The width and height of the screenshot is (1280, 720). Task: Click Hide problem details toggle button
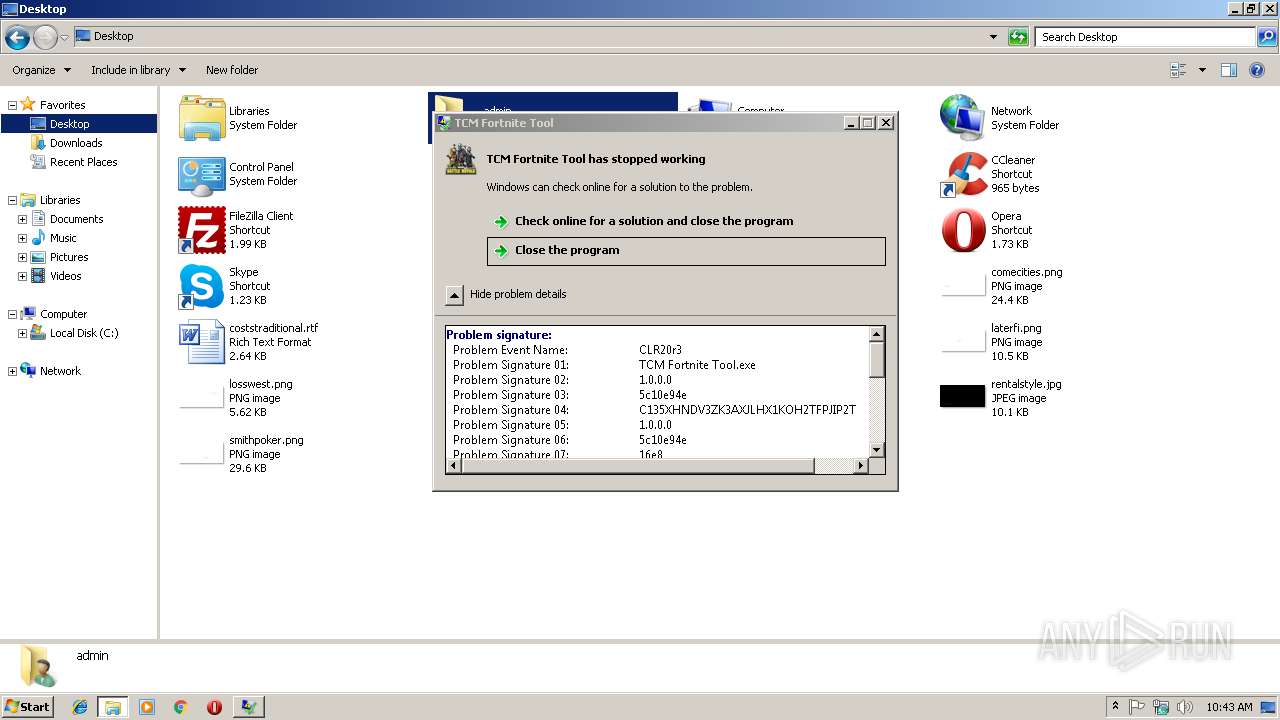pos(454,294)
